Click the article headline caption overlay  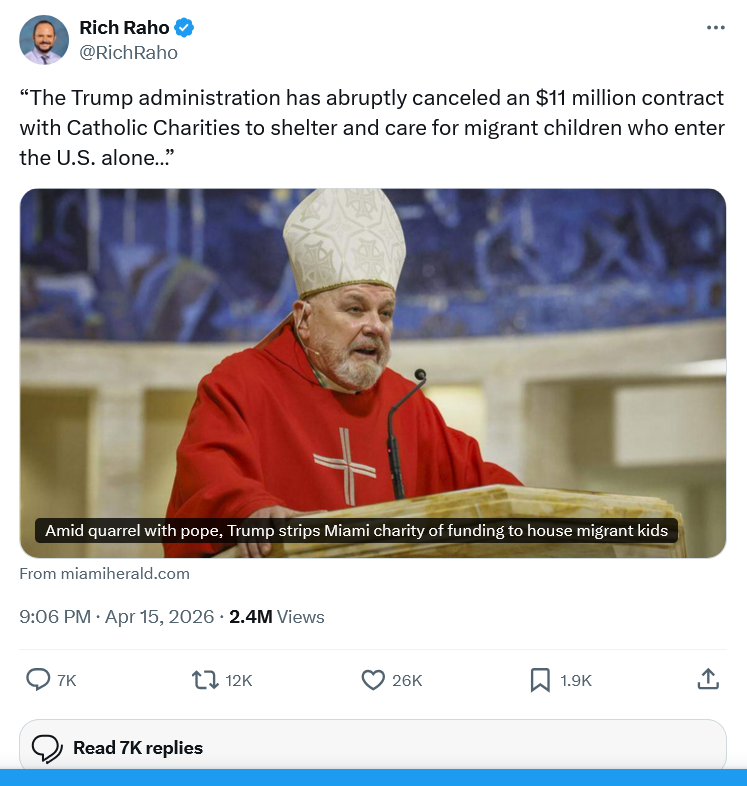(x=356, y=531)
